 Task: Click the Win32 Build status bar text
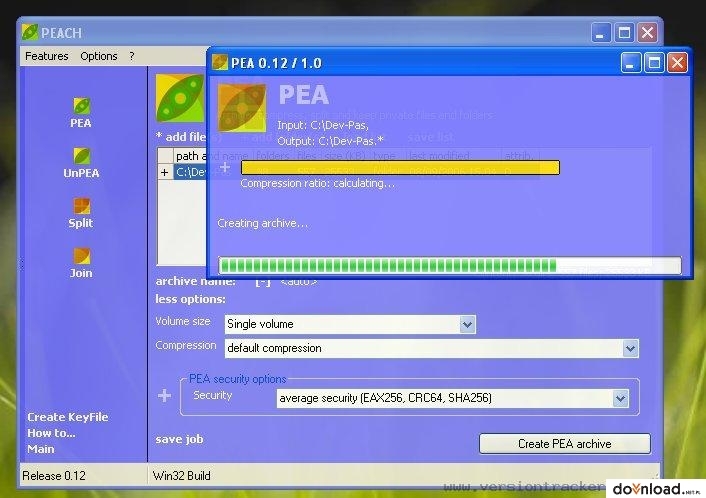point(181,475)
